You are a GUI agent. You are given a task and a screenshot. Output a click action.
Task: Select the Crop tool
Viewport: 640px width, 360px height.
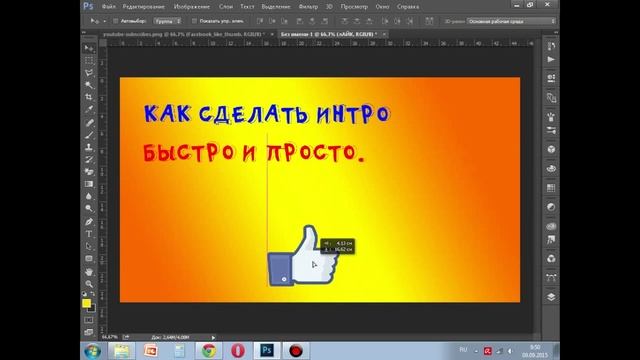(x=89, y=97)
